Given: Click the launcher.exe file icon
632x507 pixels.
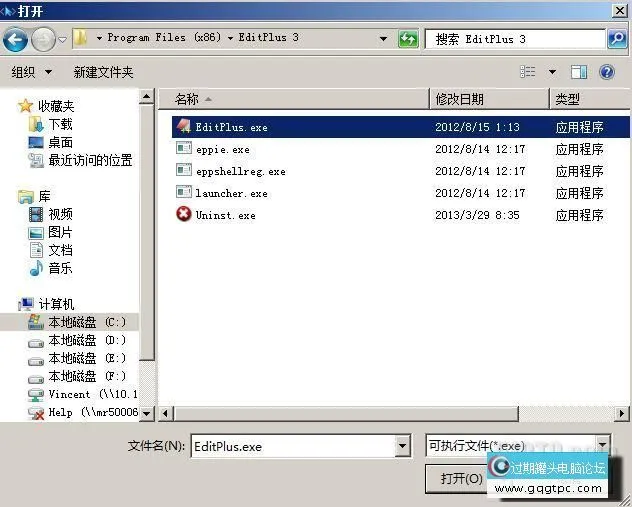Looking at the screenshot, I should click(x=184, y=192).
